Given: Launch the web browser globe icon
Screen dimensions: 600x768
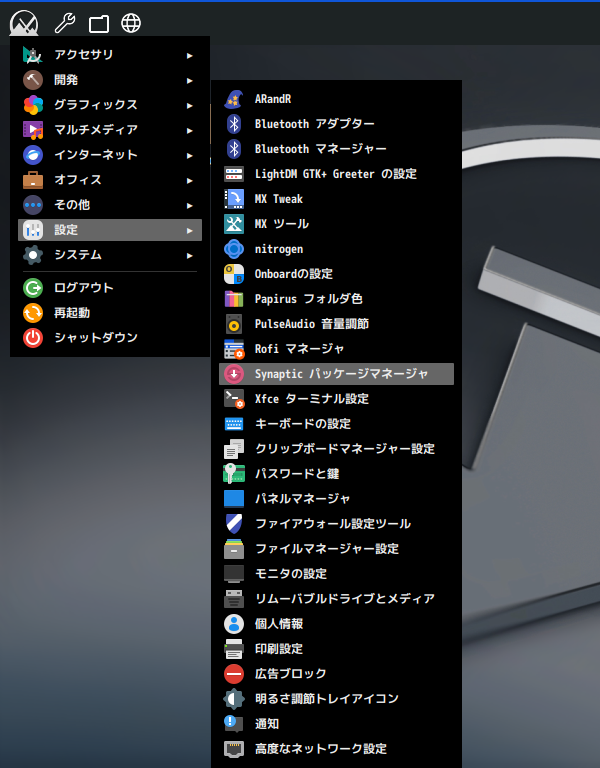Looking at the screenshot, I should 131,23.
